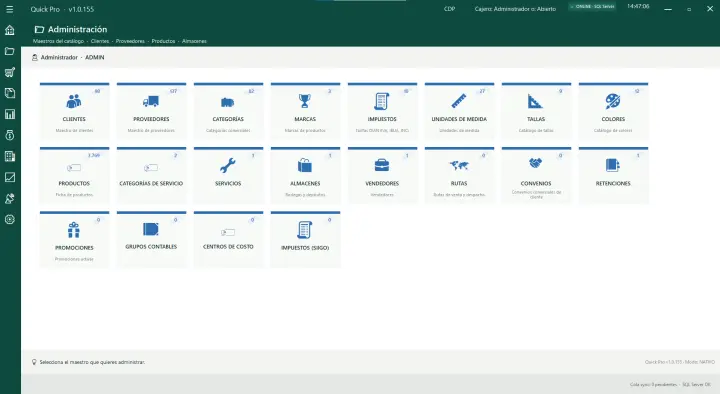Viewport: 720px width, 394px height.
Task: Click 'Selecciona el maestro que quieres administrar' hint
Action: pyautogui.click(x=92, y=362)
